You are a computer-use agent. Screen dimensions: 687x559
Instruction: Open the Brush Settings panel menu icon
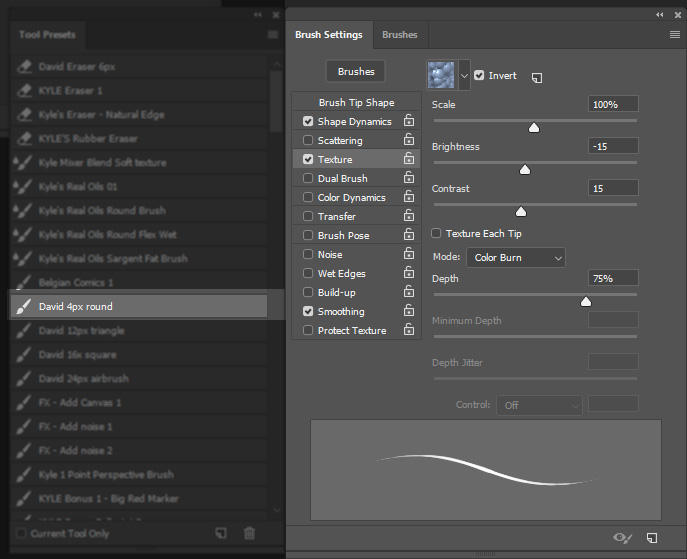675,34
